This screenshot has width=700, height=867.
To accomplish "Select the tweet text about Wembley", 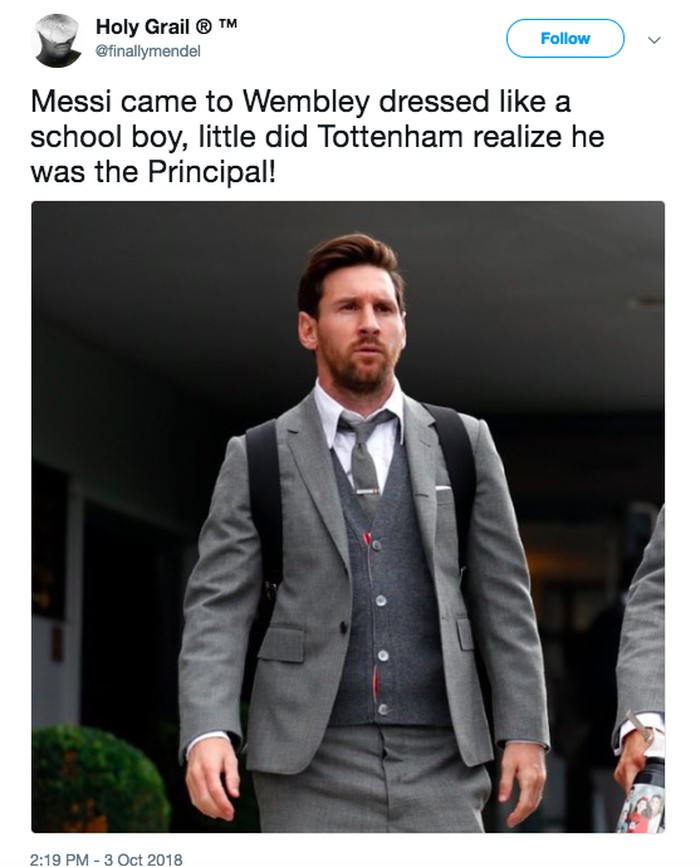I will pos(317,137).
